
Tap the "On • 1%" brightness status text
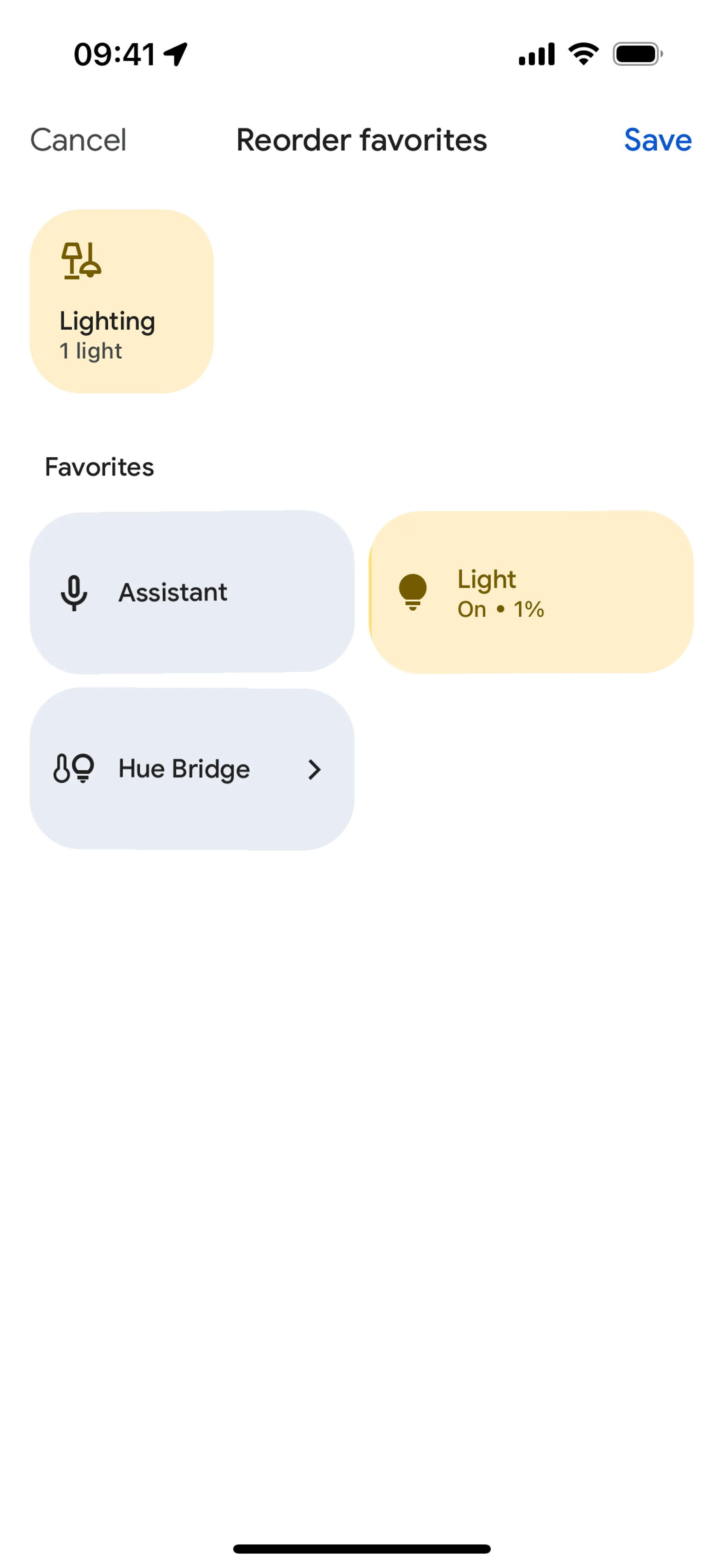tap(500, 609)
